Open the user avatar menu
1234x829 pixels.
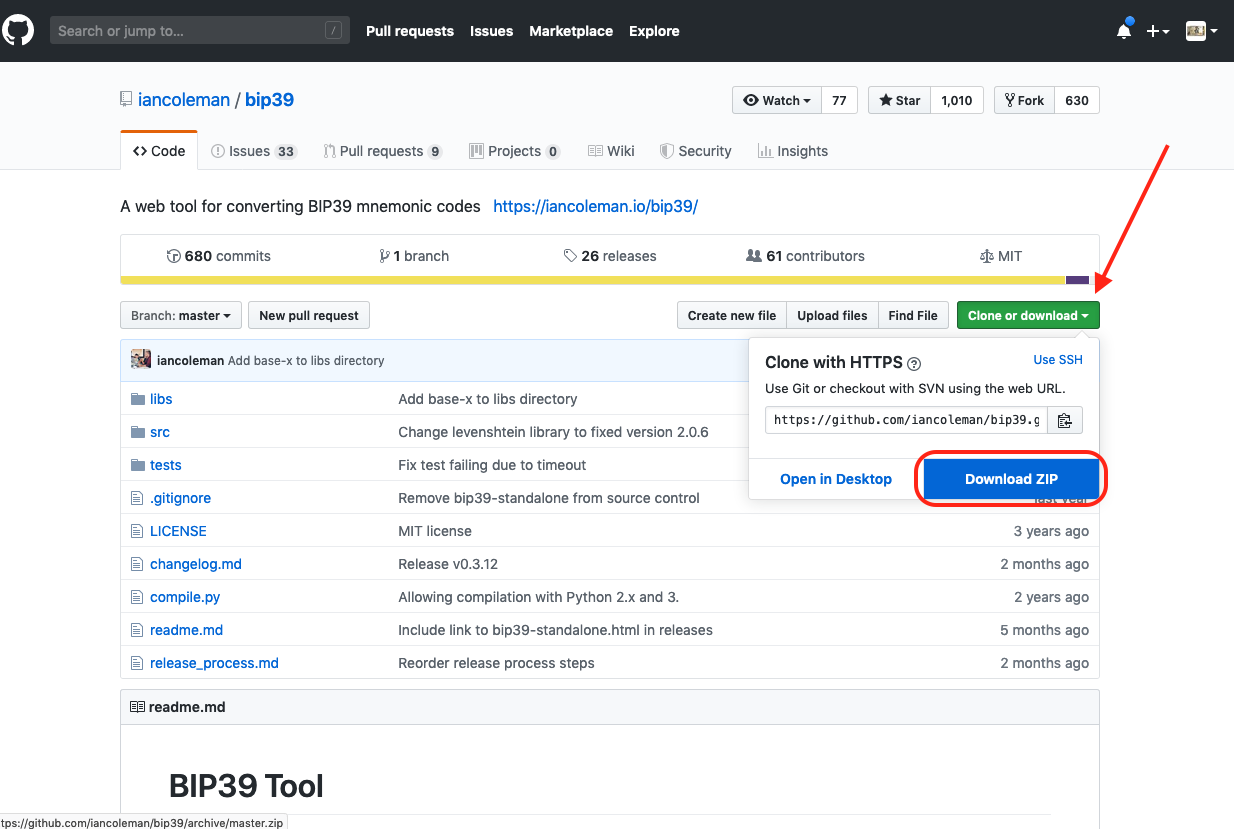point(1201,31)
